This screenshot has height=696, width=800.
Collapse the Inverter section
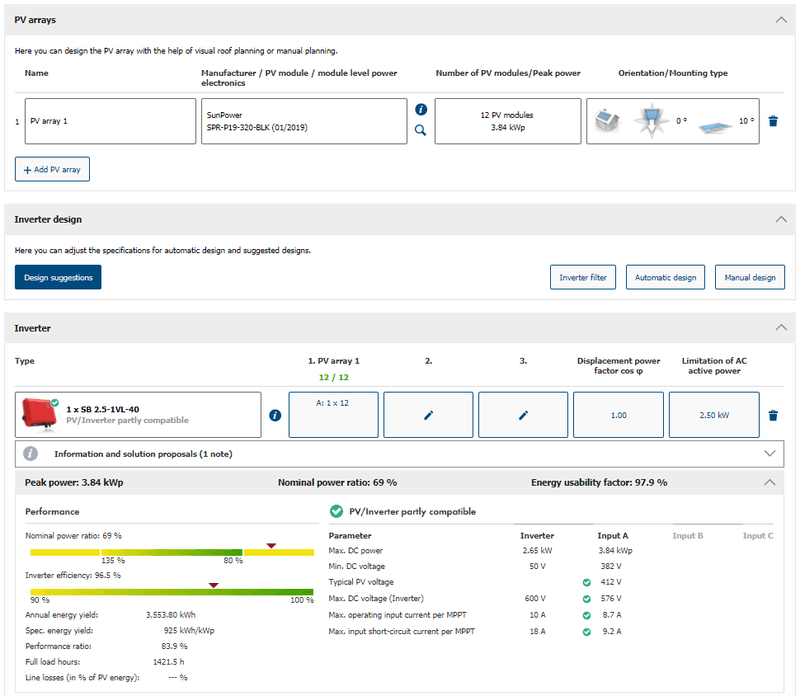tap(781, 327)
